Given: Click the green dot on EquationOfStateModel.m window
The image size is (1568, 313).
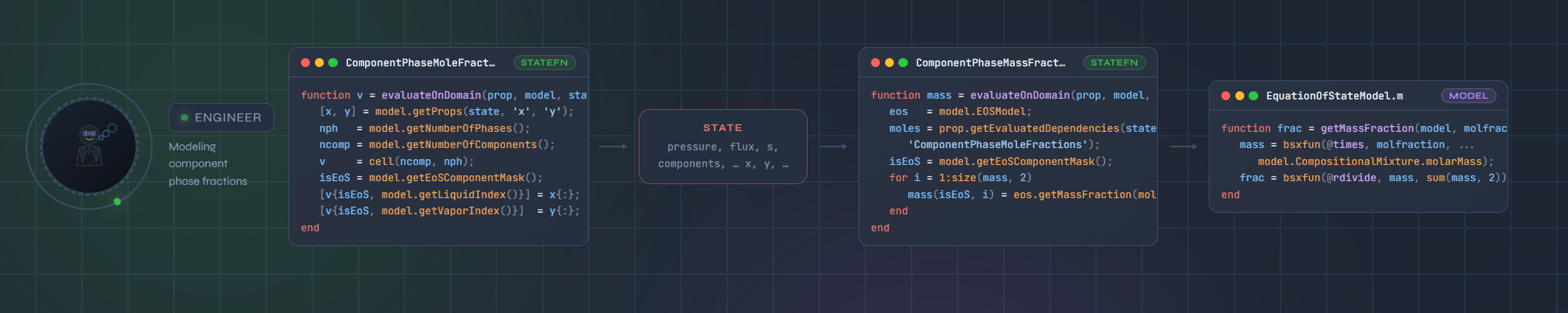Looking at the screenshot, I should (x=1253, y=96).
